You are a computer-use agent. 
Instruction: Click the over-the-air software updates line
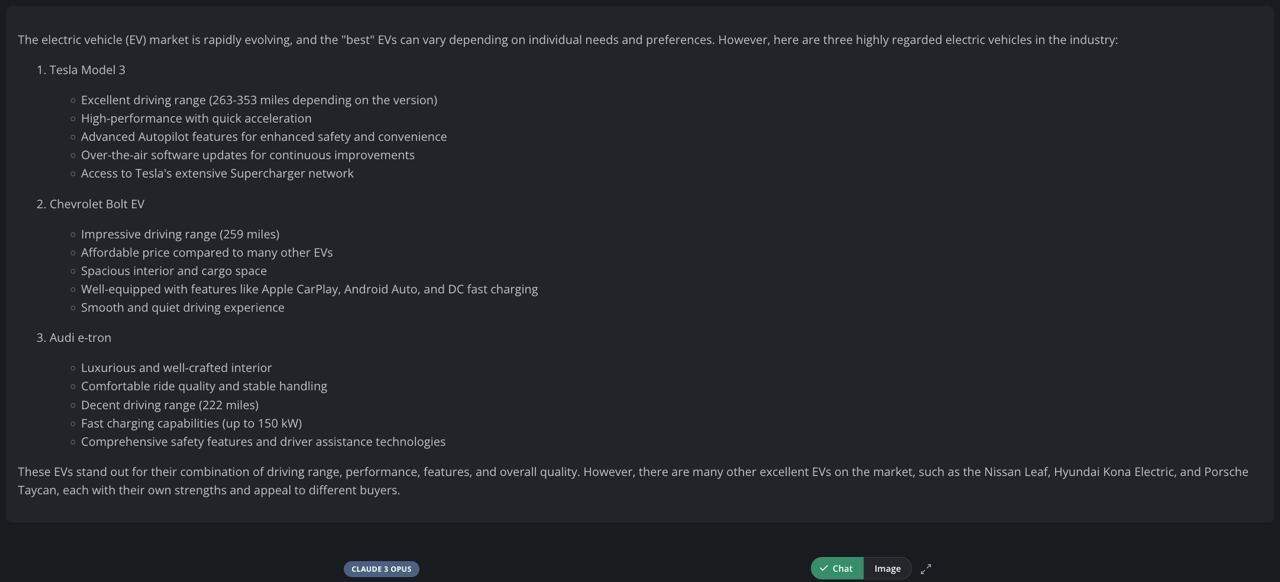point(247,155)
